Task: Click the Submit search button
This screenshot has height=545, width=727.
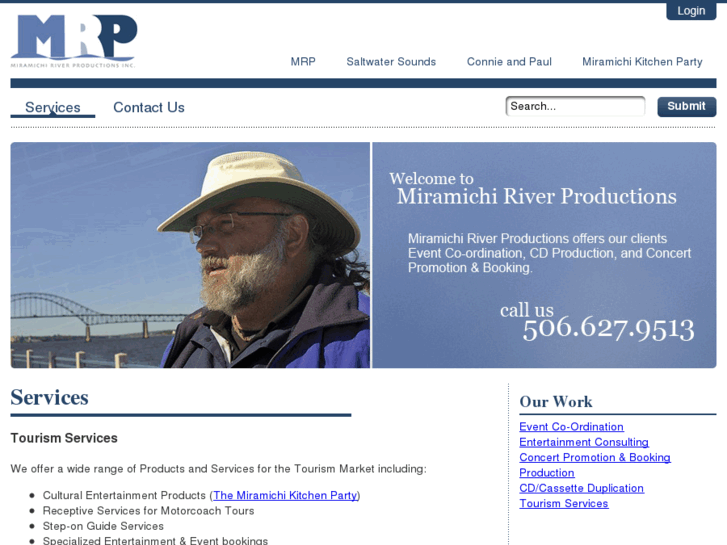Action: tap(687, 107)
